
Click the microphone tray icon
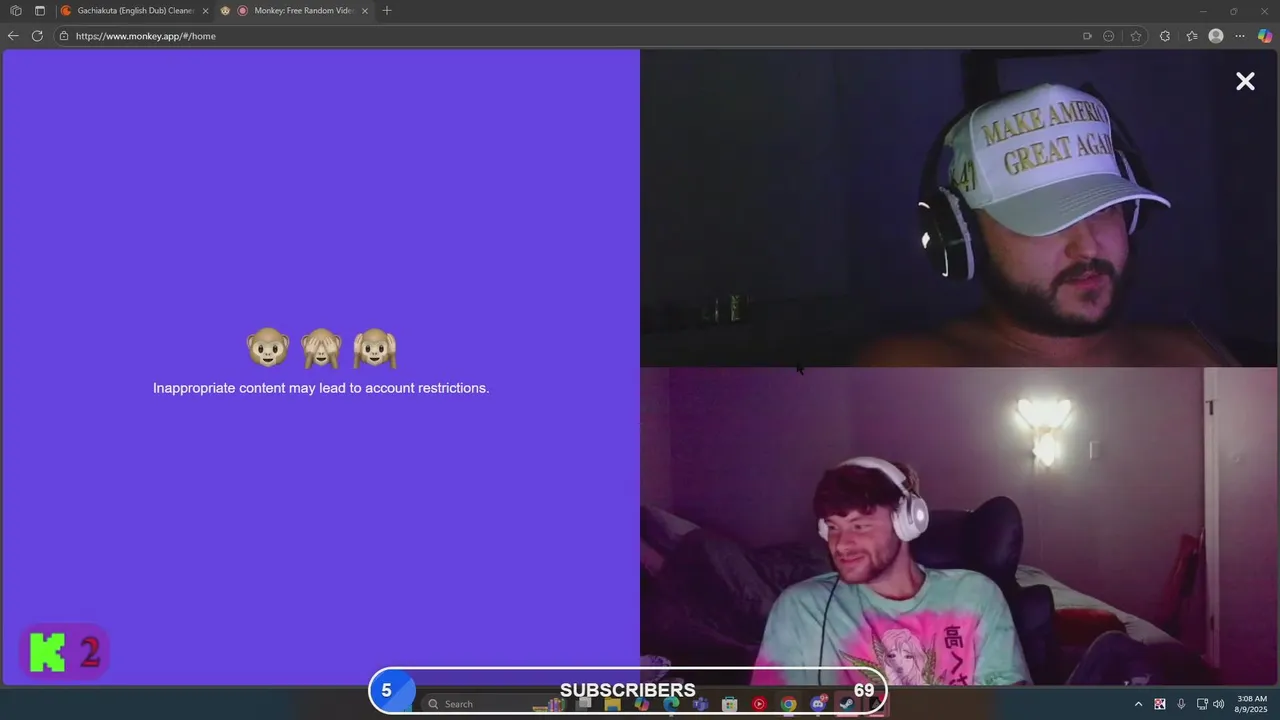pos(1181,704)
